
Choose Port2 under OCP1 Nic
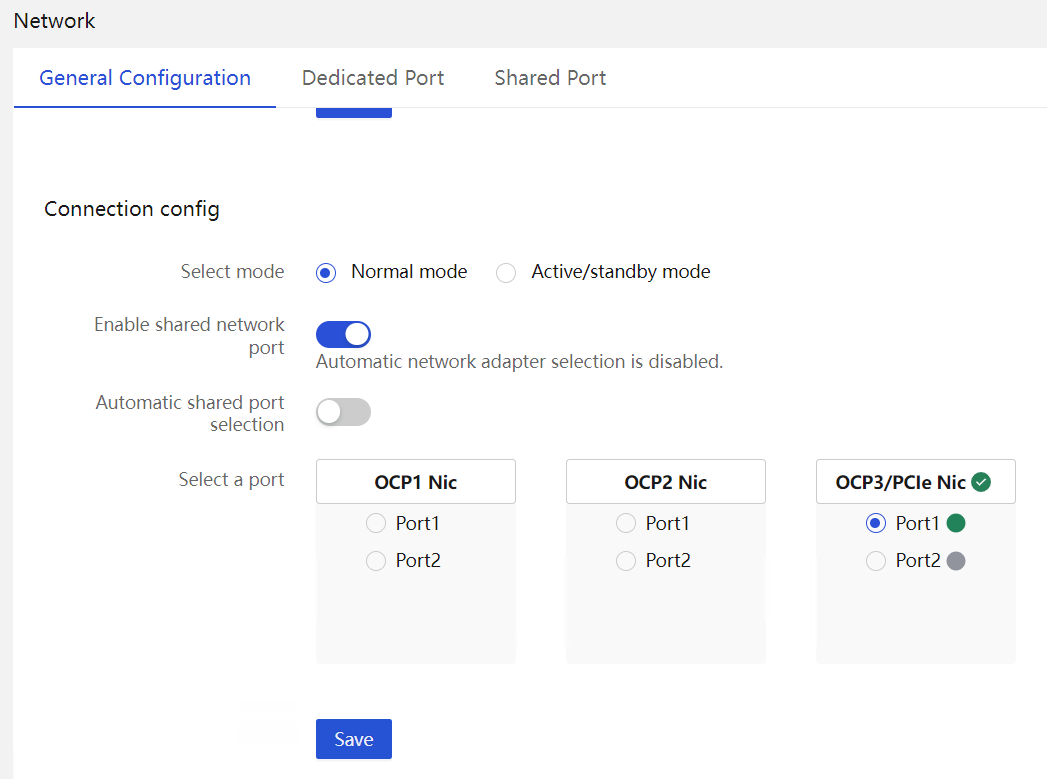point(376,561)
